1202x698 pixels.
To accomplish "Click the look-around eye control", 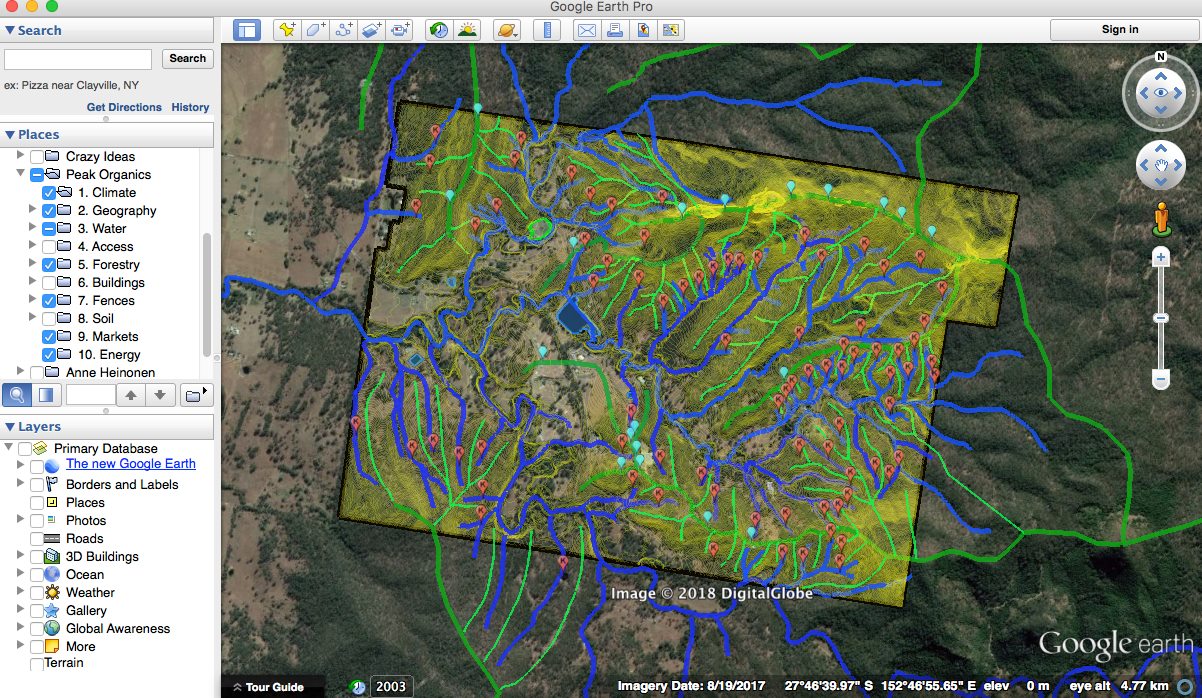I will coord(1160,93).
